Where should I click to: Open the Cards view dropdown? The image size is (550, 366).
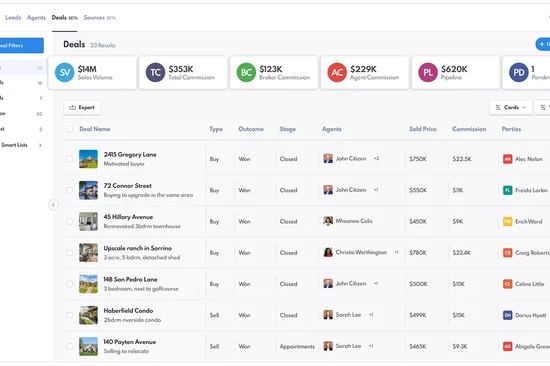coord(510,107)
